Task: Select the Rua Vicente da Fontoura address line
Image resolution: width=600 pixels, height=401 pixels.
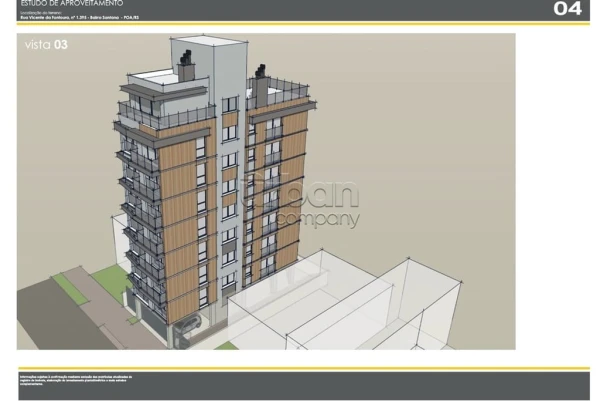Action: (x=80, y=18)
